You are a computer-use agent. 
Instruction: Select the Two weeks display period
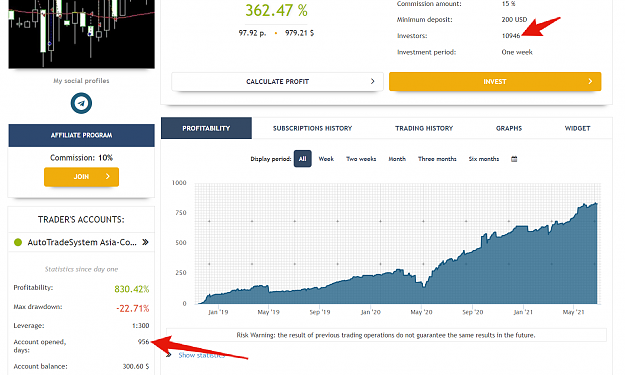[x=361, y=159]
